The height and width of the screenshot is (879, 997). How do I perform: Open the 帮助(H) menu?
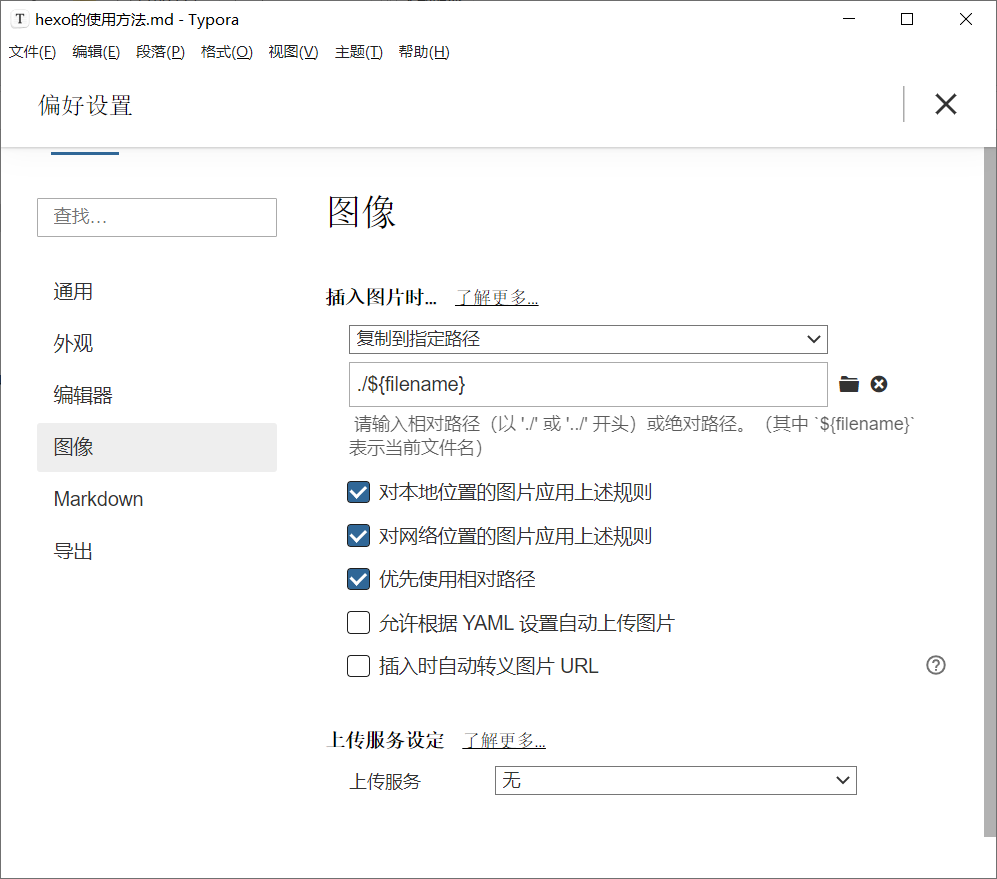pos(424,52)
